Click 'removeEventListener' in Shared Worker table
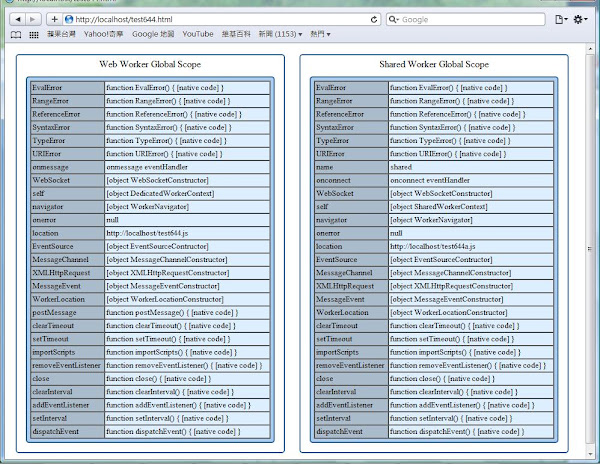This screenshot has width=600, height=464. click(x=351, y=365)
